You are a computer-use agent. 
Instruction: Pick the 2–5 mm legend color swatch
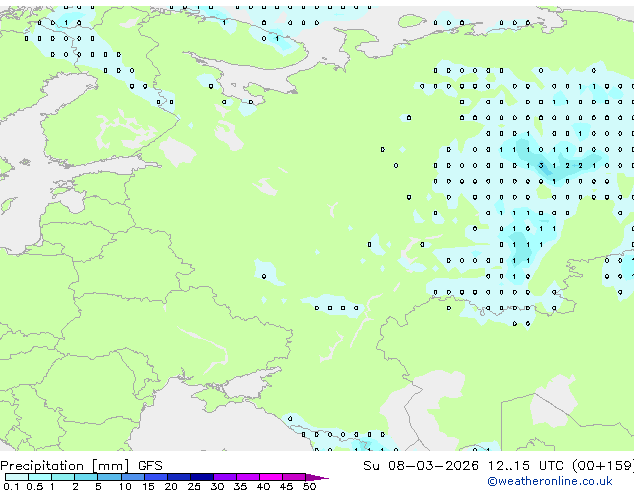point(86,477)
